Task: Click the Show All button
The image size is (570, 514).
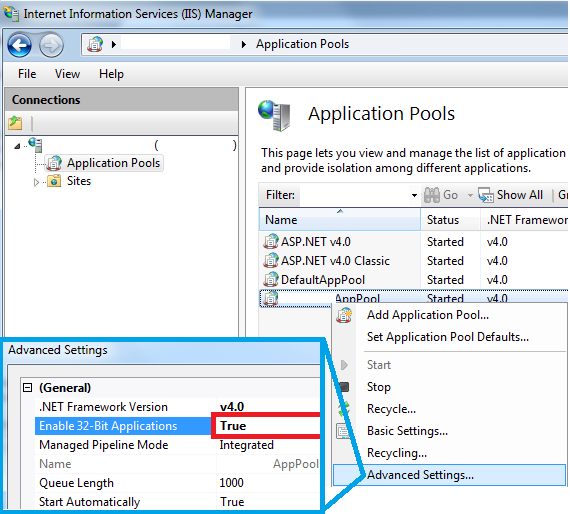Action: [x=510, y=195]
